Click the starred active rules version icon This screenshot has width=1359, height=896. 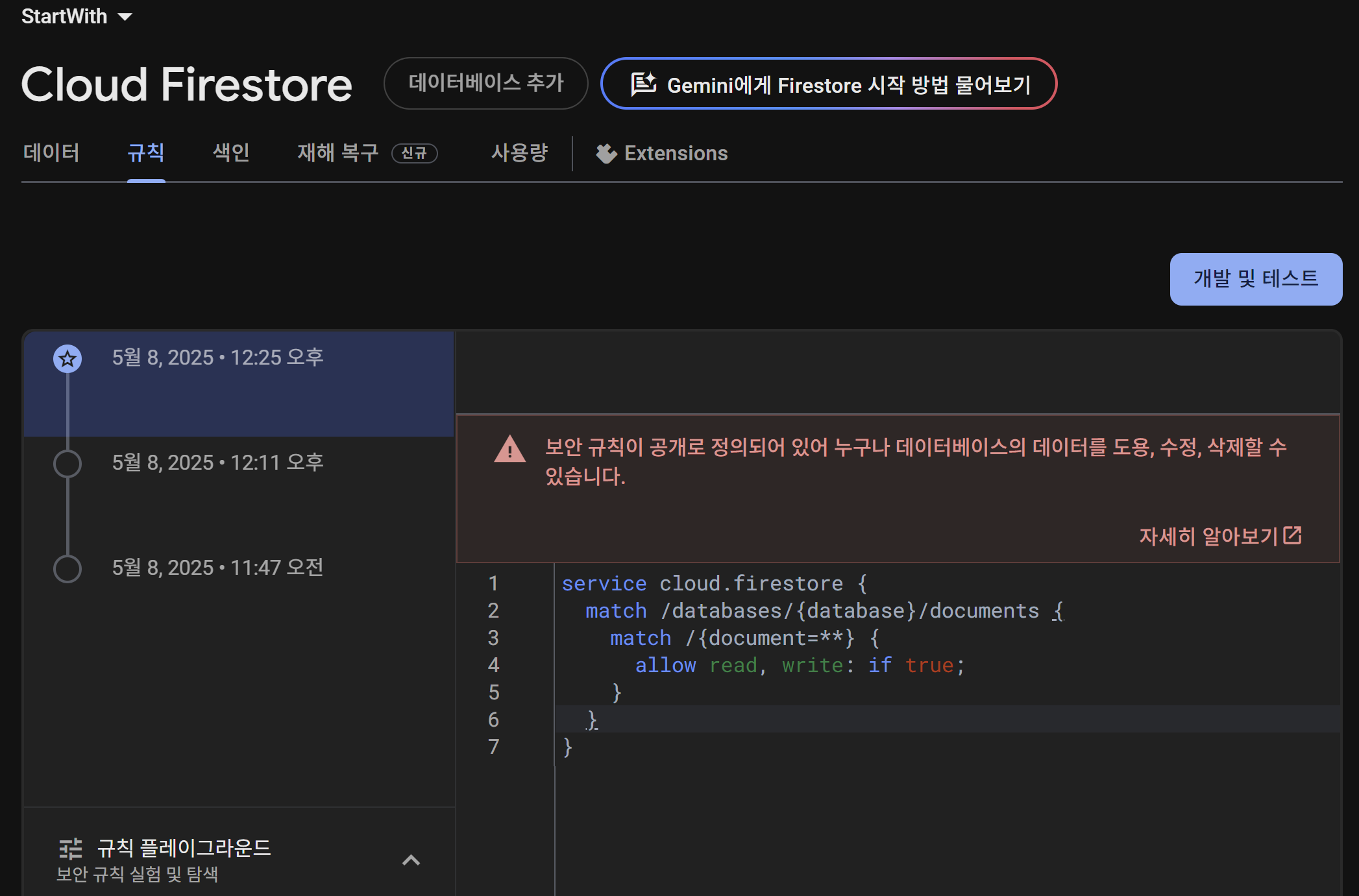point(67,359)
